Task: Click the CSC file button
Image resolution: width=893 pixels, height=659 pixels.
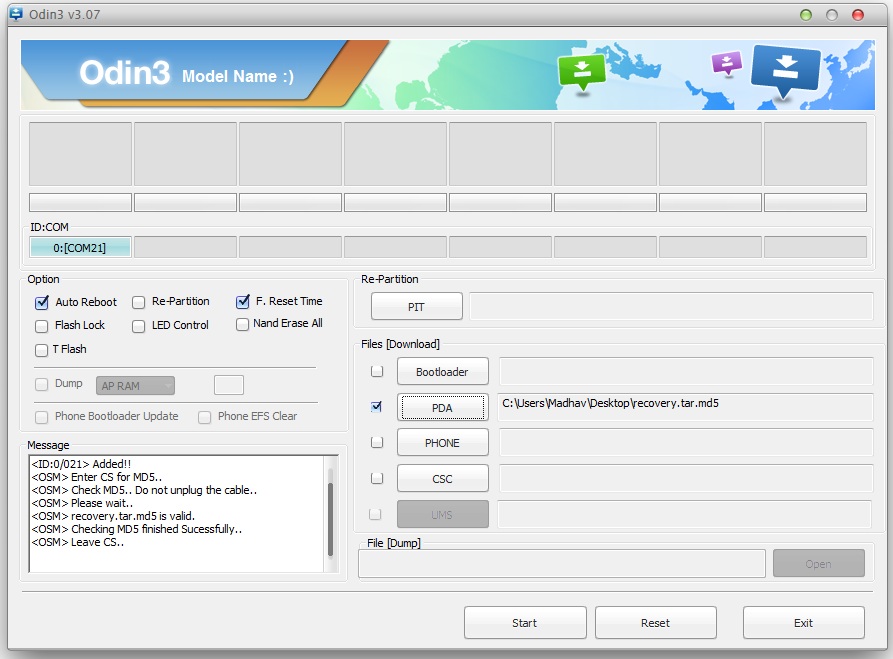Action: click(442, 478)
